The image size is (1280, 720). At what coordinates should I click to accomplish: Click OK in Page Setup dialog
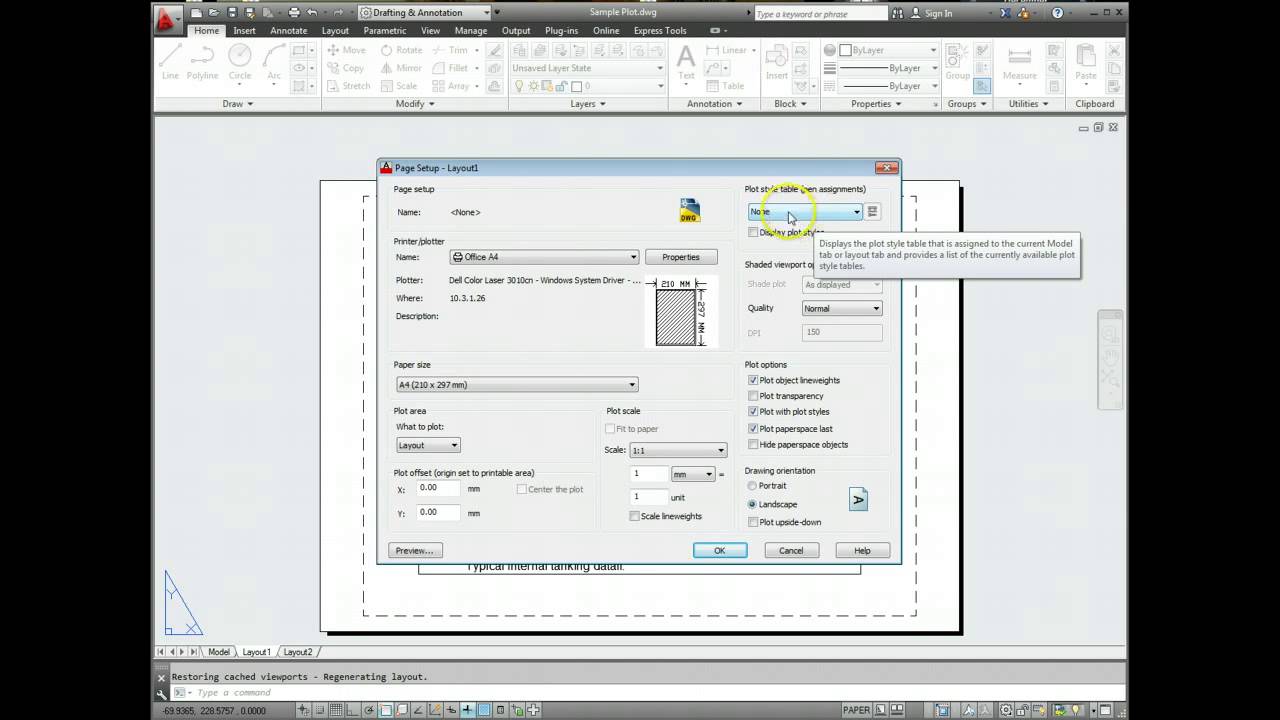(x=720, y=550)
